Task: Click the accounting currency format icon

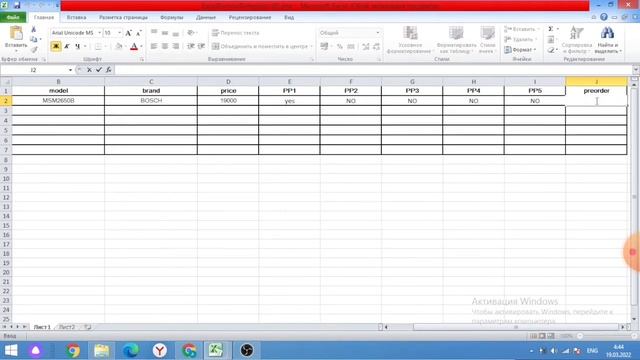Action: (324, 47)
